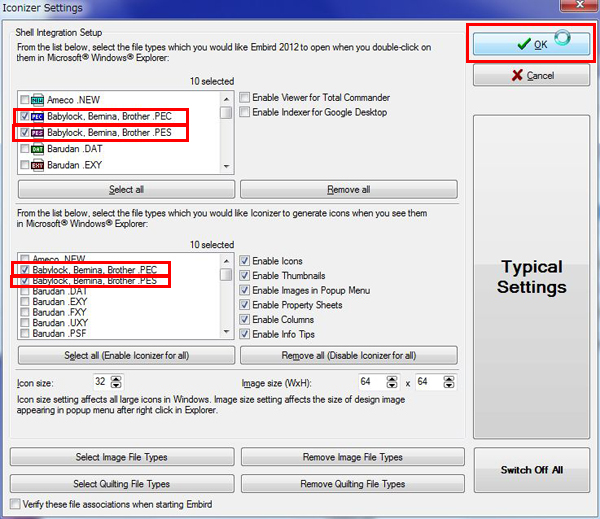This screenshot has width=600, height=519.
Task: Click scroll-up arrow of Iconizer file list
Action: (227, 261)
